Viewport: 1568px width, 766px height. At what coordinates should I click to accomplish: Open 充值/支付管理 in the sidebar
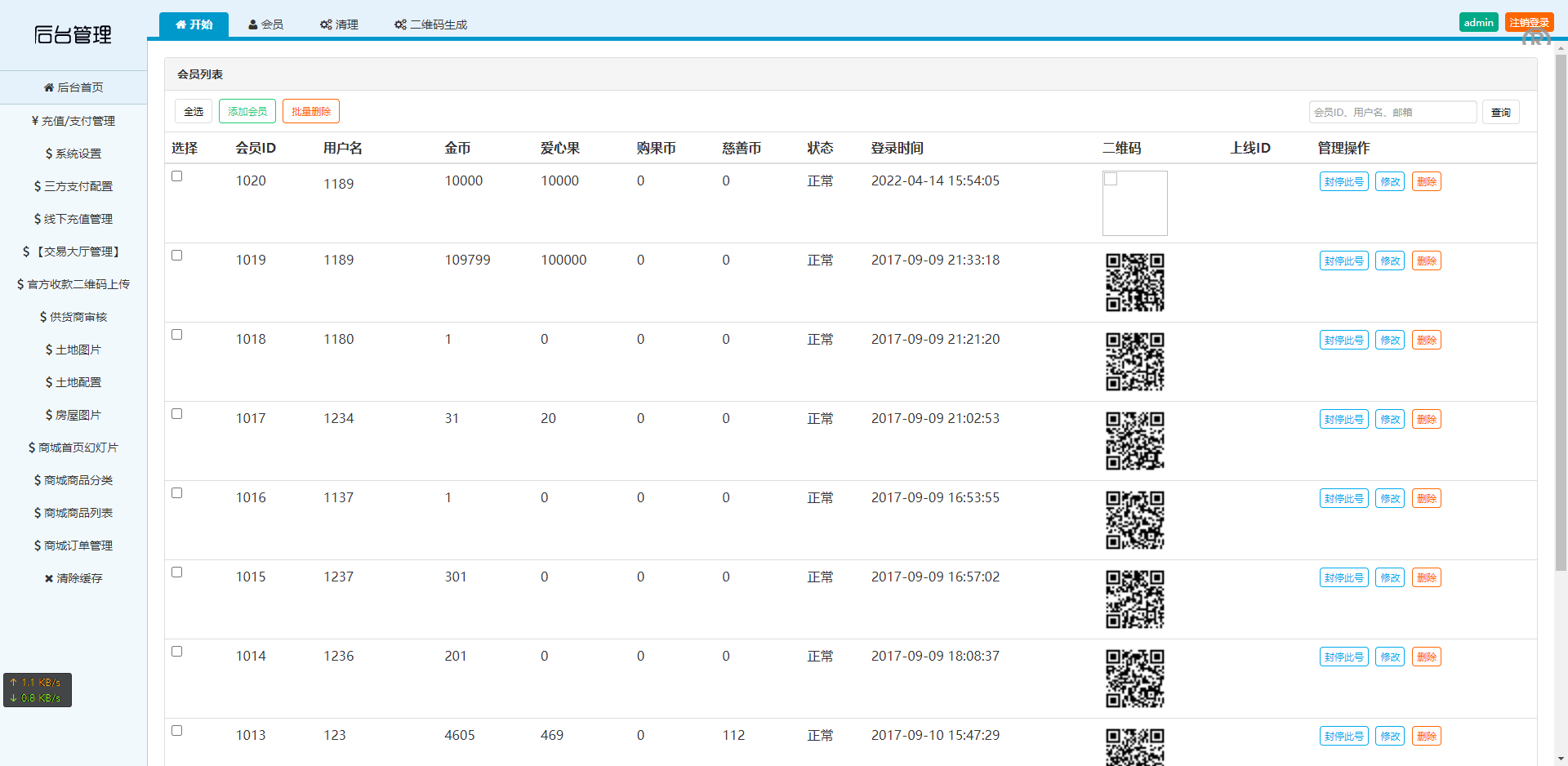pyautogui.click(x=73, y=121)
